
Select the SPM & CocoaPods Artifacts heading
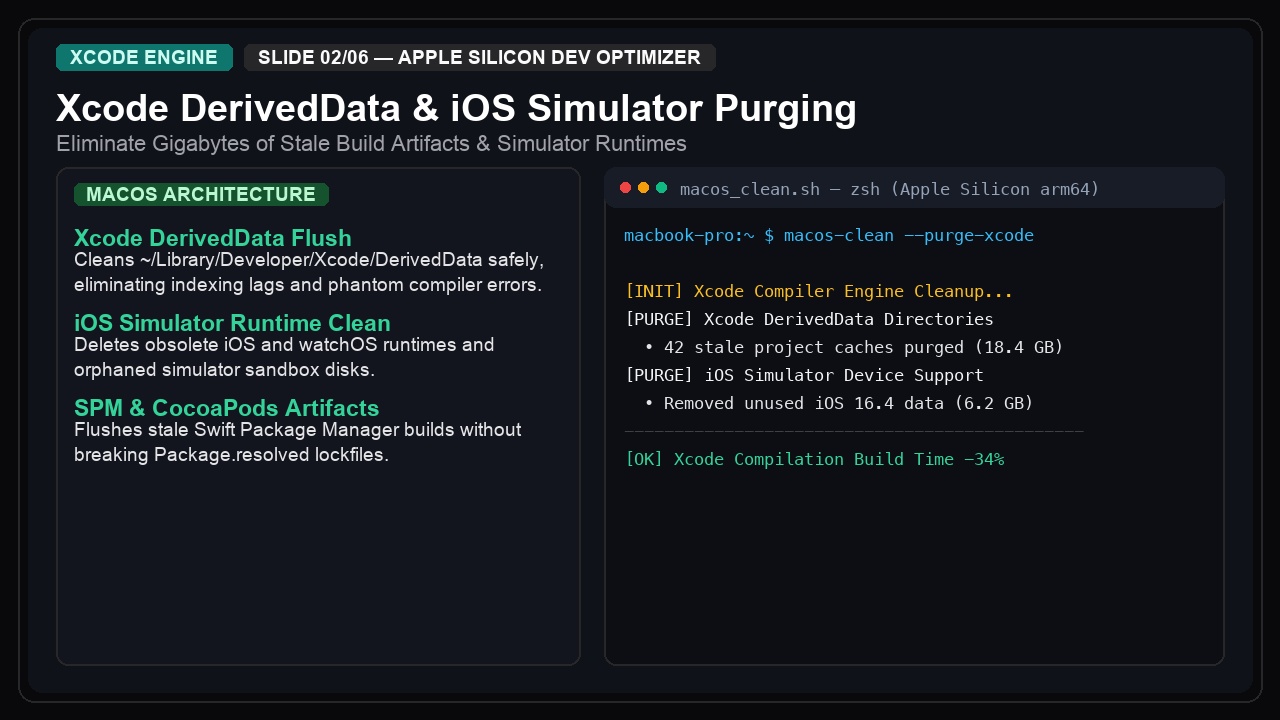click(x=226, y=408)
